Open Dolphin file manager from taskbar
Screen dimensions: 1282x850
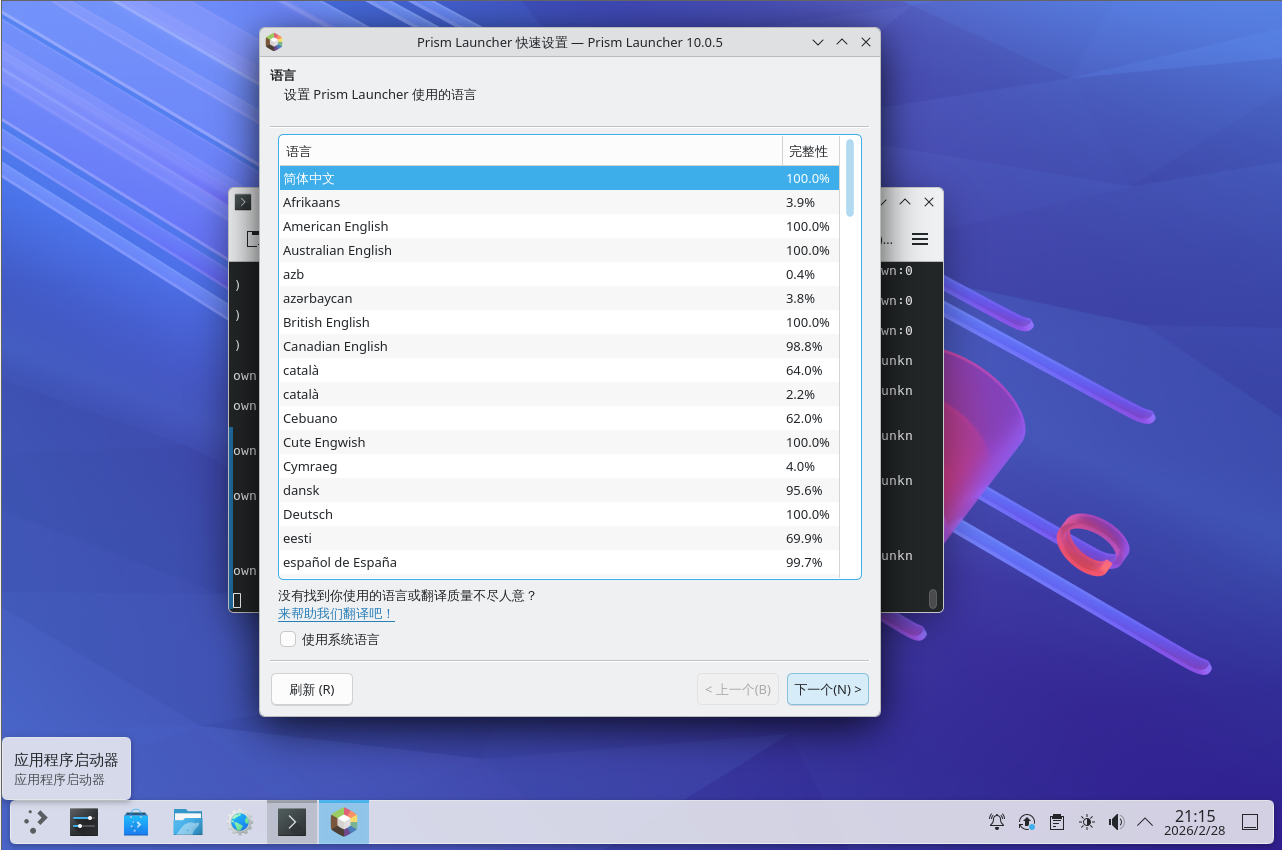[x=188, y=822]
